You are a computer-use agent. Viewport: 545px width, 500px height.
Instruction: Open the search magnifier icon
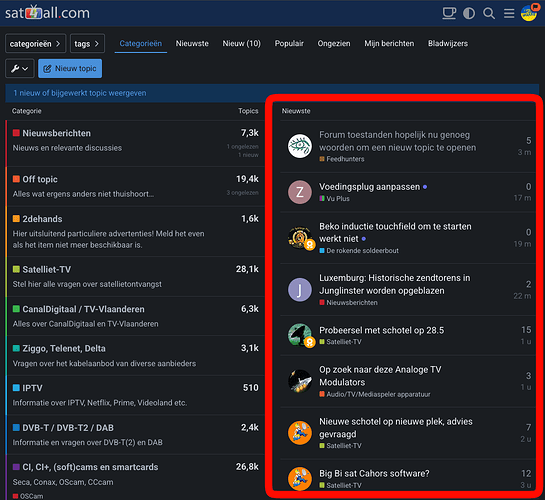[489, 14]
